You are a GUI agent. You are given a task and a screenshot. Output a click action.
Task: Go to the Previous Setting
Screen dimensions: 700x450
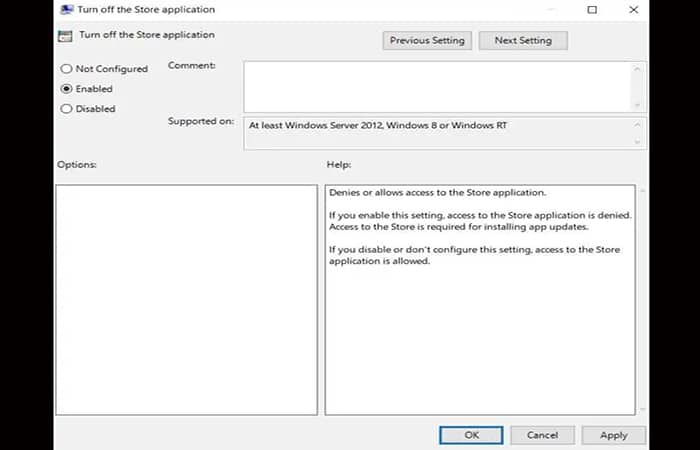pyautogui.click(x=427, y=41)
